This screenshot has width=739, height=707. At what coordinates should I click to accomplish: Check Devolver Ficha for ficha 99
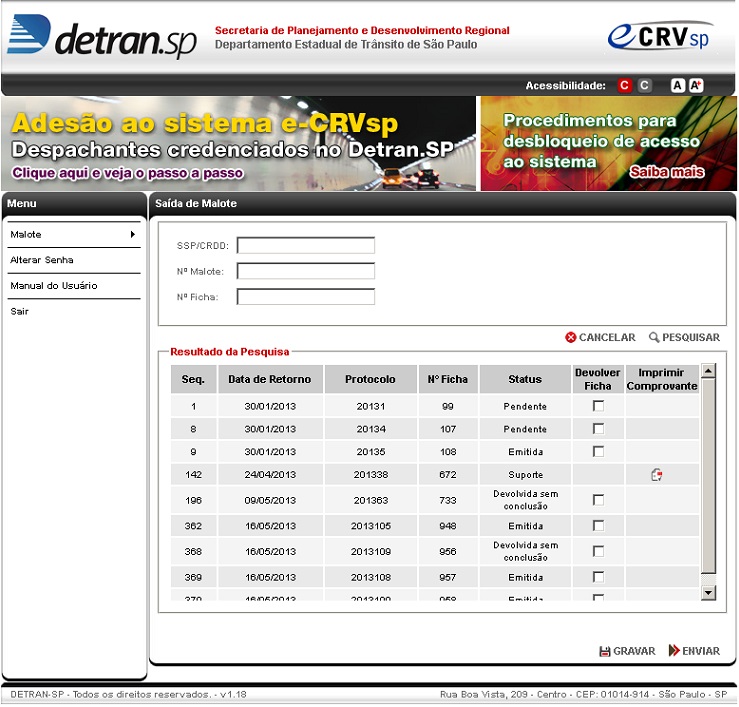tap(598, 406)
